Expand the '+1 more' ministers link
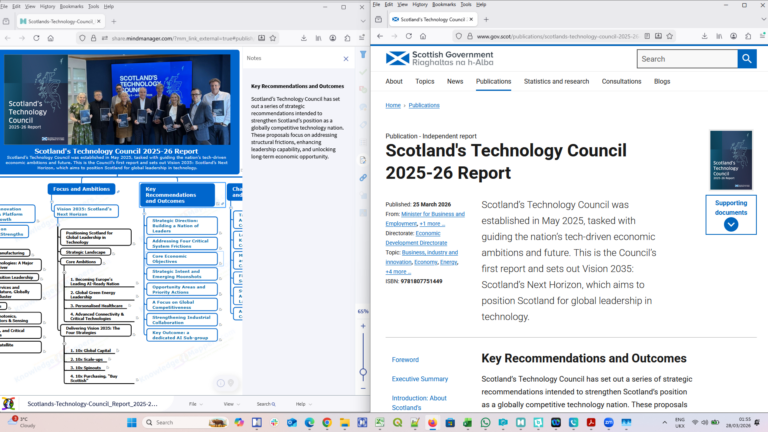768x432 pixels. 432,223
